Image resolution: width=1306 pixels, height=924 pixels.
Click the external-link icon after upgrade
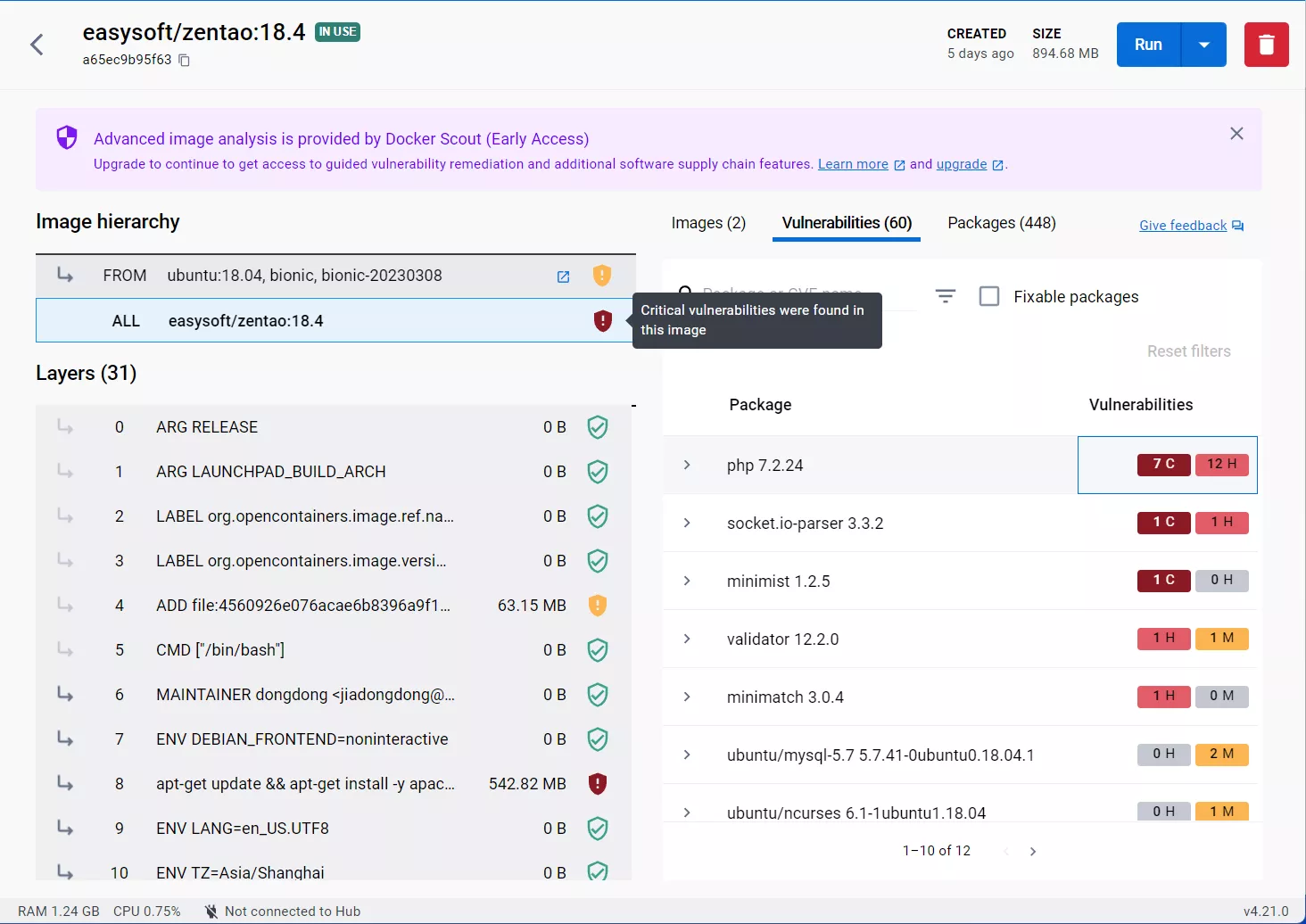click(x=997, y=165)
